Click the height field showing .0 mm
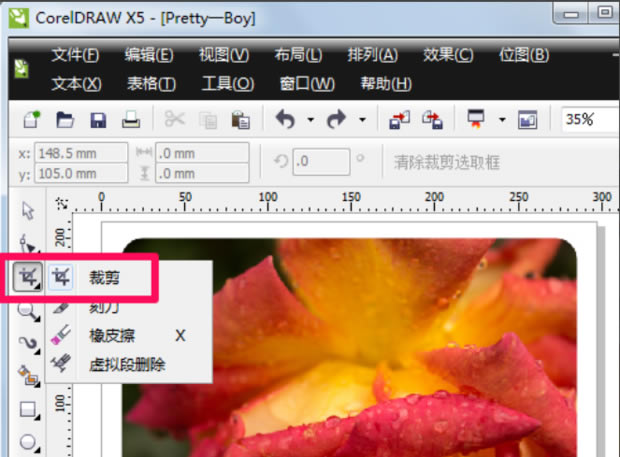This screenshot has height=457, width=620. [202, 173]
